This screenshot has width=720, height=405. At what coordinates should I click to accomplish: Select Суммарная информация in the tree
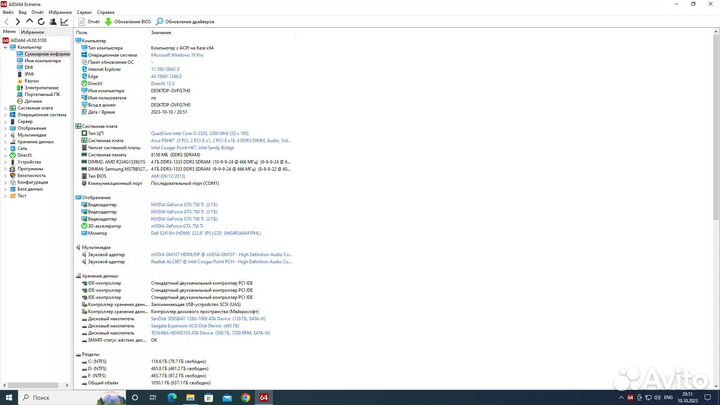pos(47,54)
